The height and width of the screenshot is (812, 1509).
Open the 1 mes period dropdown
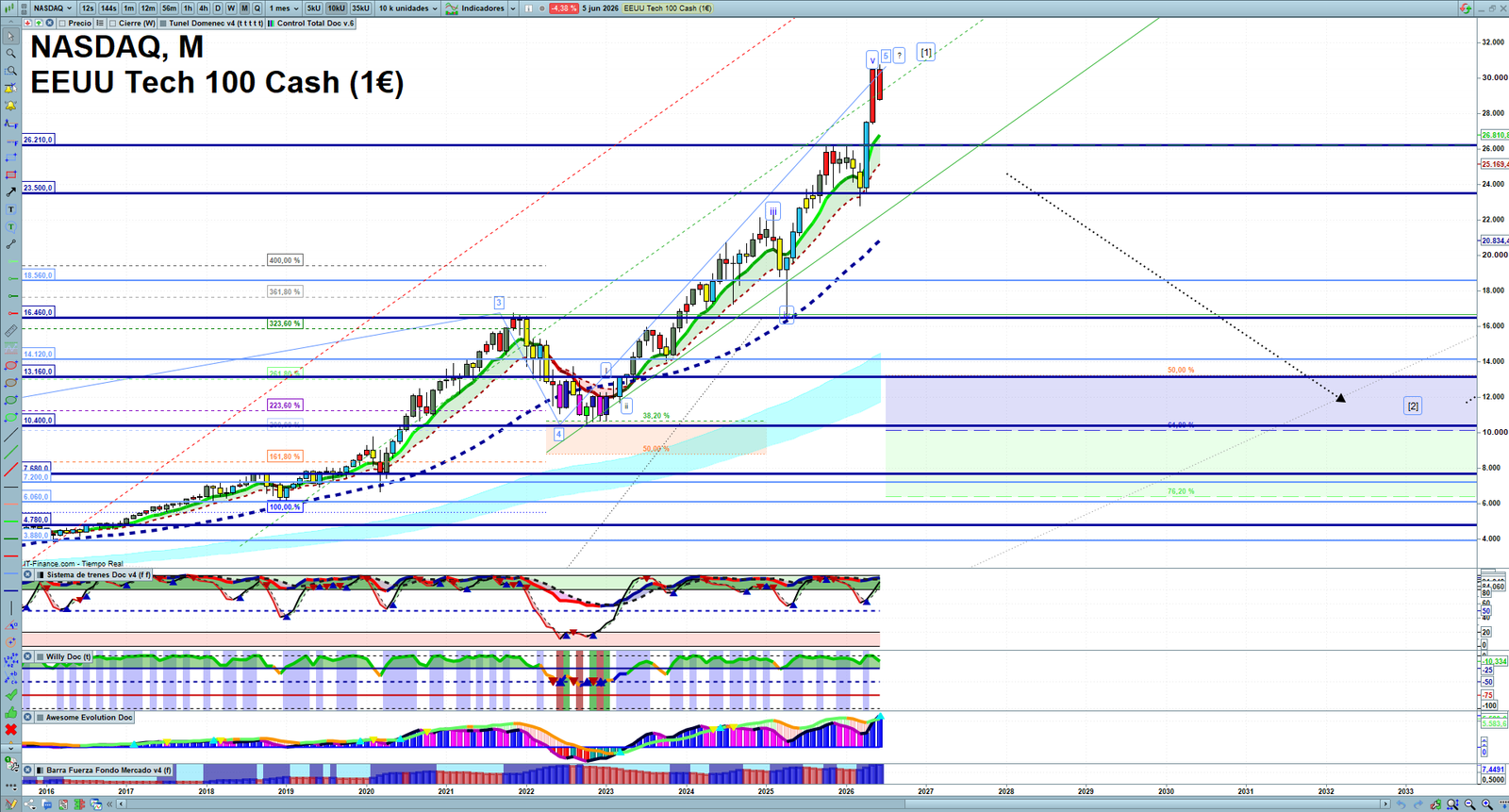tap(284, 8)
